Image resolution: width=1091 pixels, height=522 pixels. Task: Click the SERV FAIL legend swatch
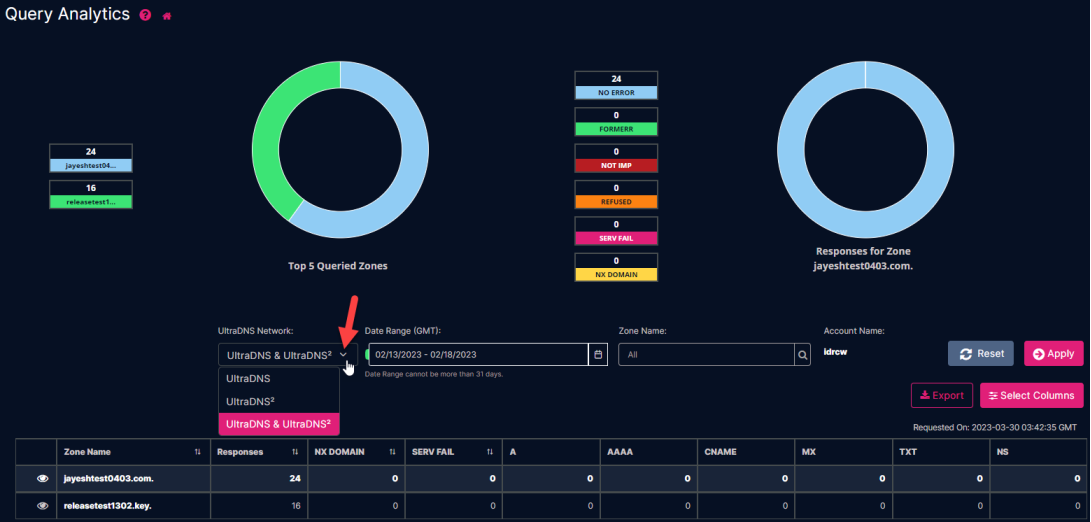616,238
